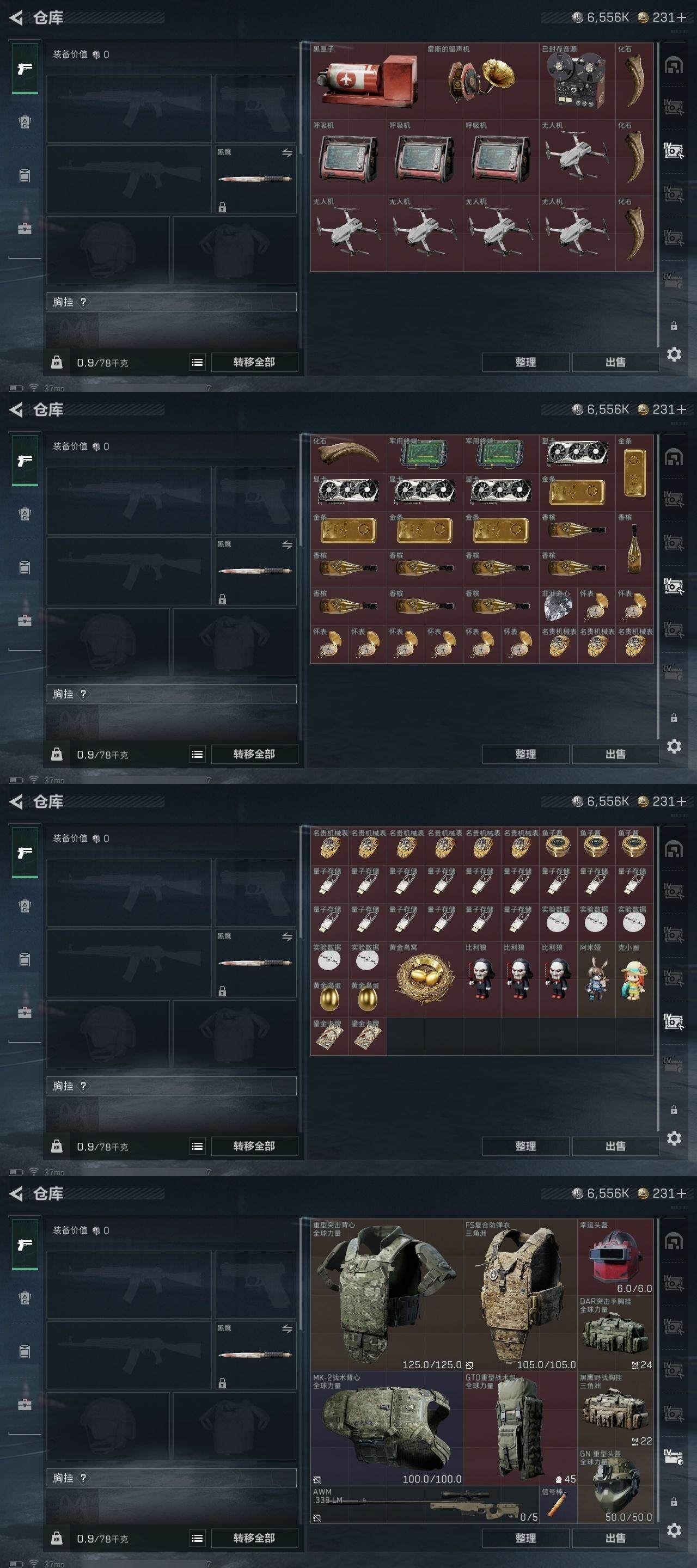Open the settings gear beside 出售 in the 黄金鸟窝 screen

tap(674, 1138)
